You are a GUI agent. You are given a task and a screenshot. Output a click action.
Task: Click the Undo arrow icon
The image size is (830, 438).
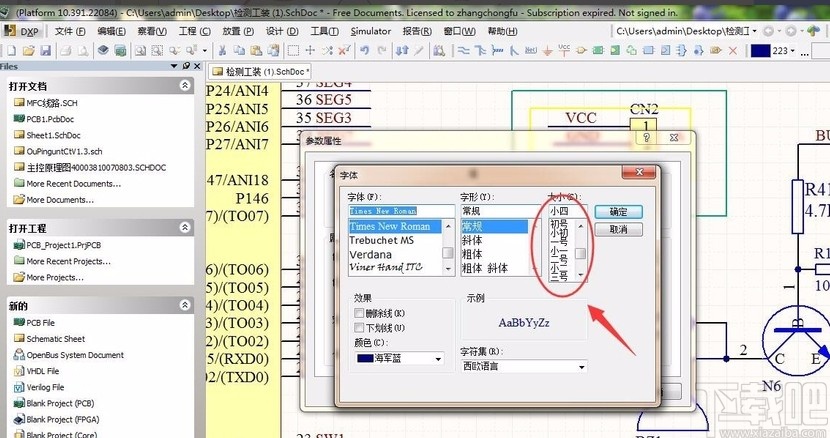point(365,51)
